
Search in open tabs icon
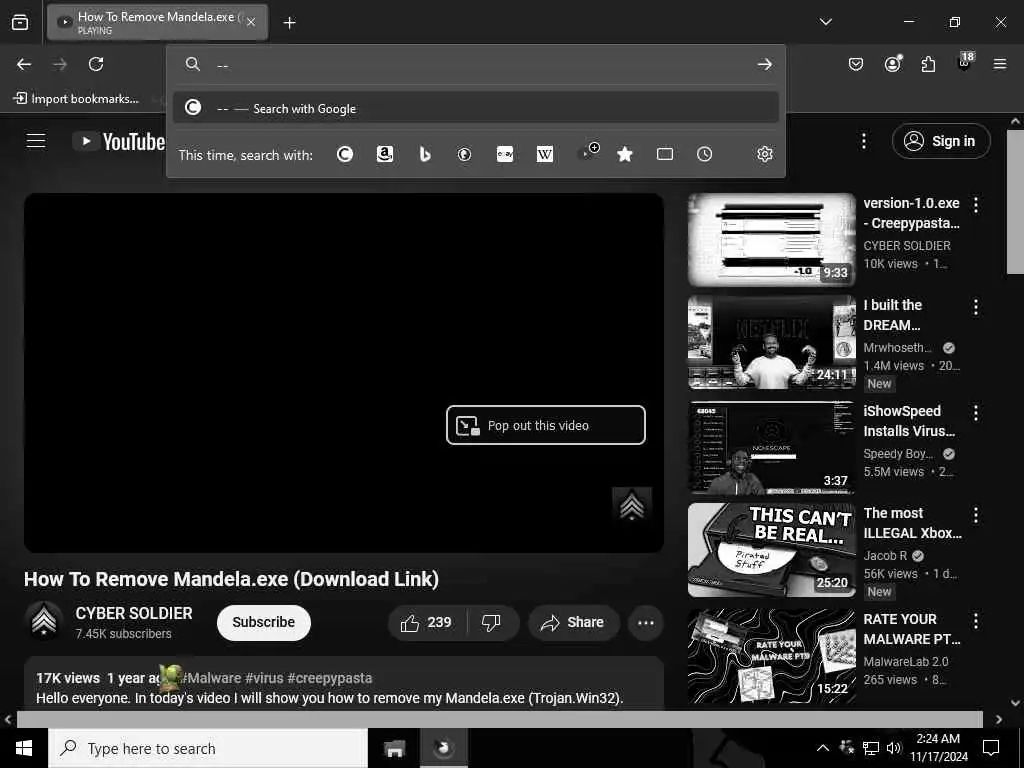(x=665, y=154)
